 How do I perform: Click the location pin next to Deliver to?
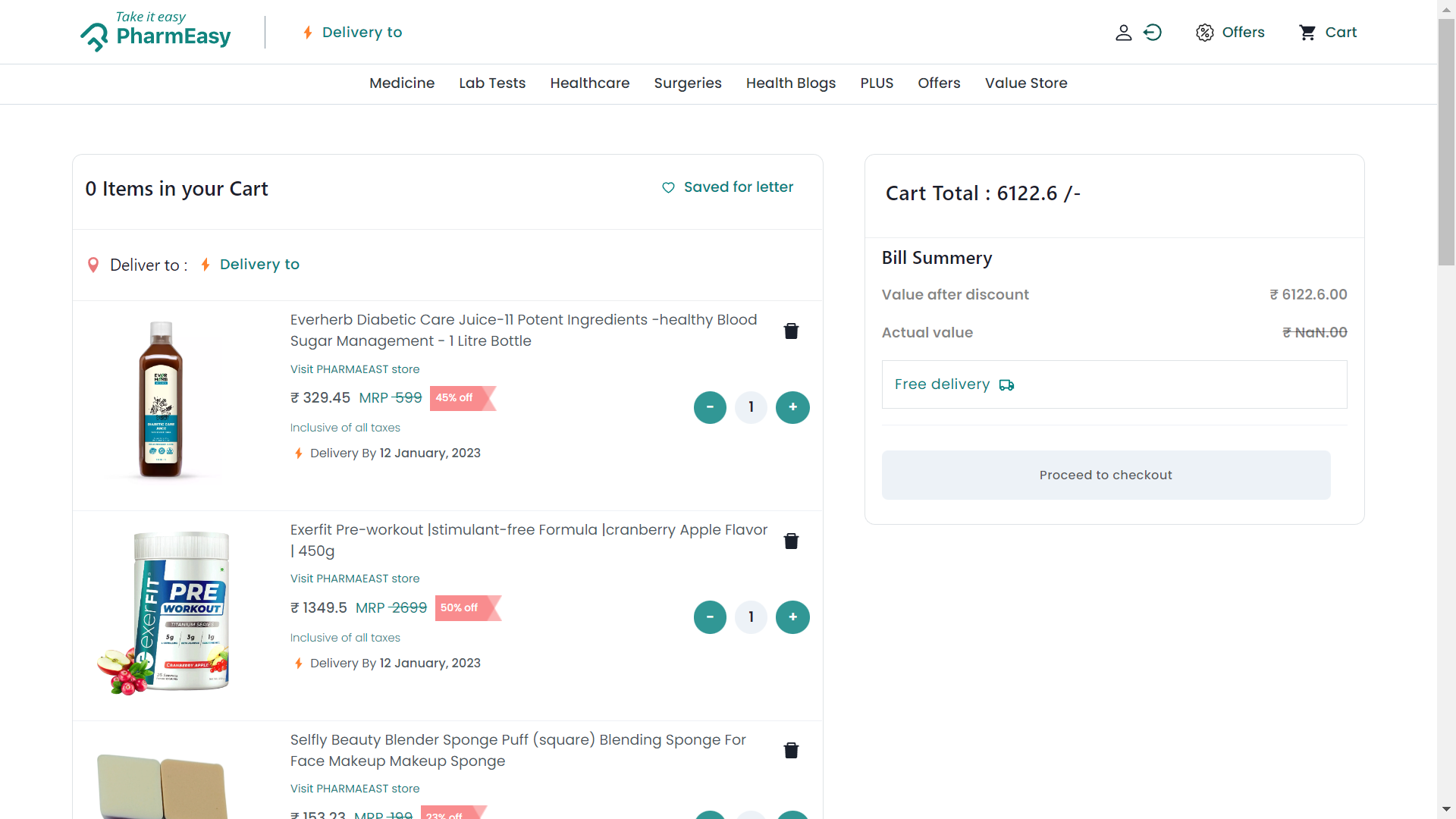click(x=93, y=265)
